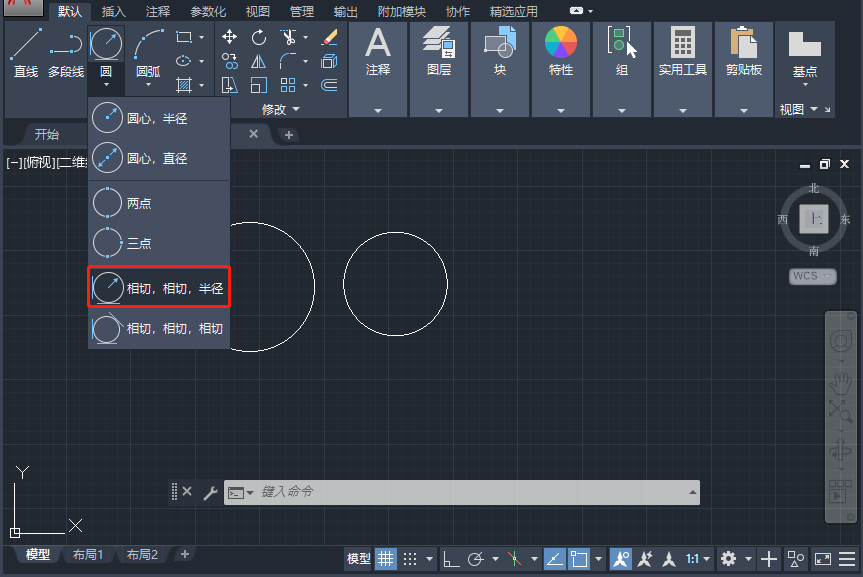The image size is (863, 577).
Task: Select the Rotate tool icon
Action: 259,37
